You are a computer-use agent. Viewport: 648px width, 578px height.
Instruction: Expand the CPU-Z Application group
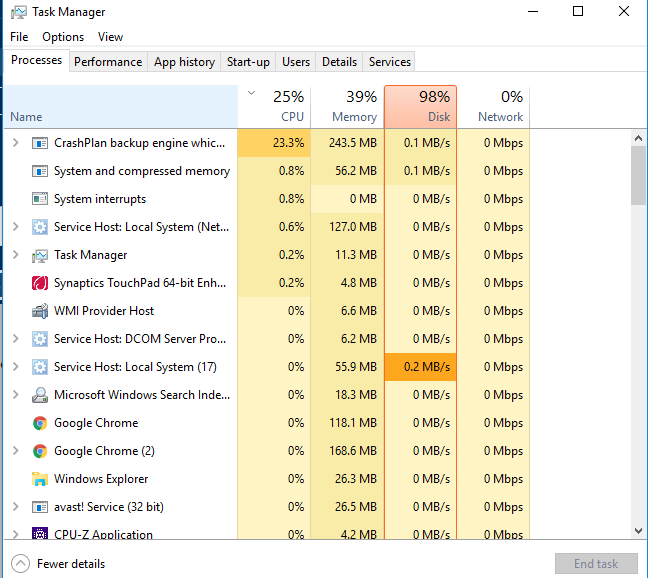coord(16,534)
